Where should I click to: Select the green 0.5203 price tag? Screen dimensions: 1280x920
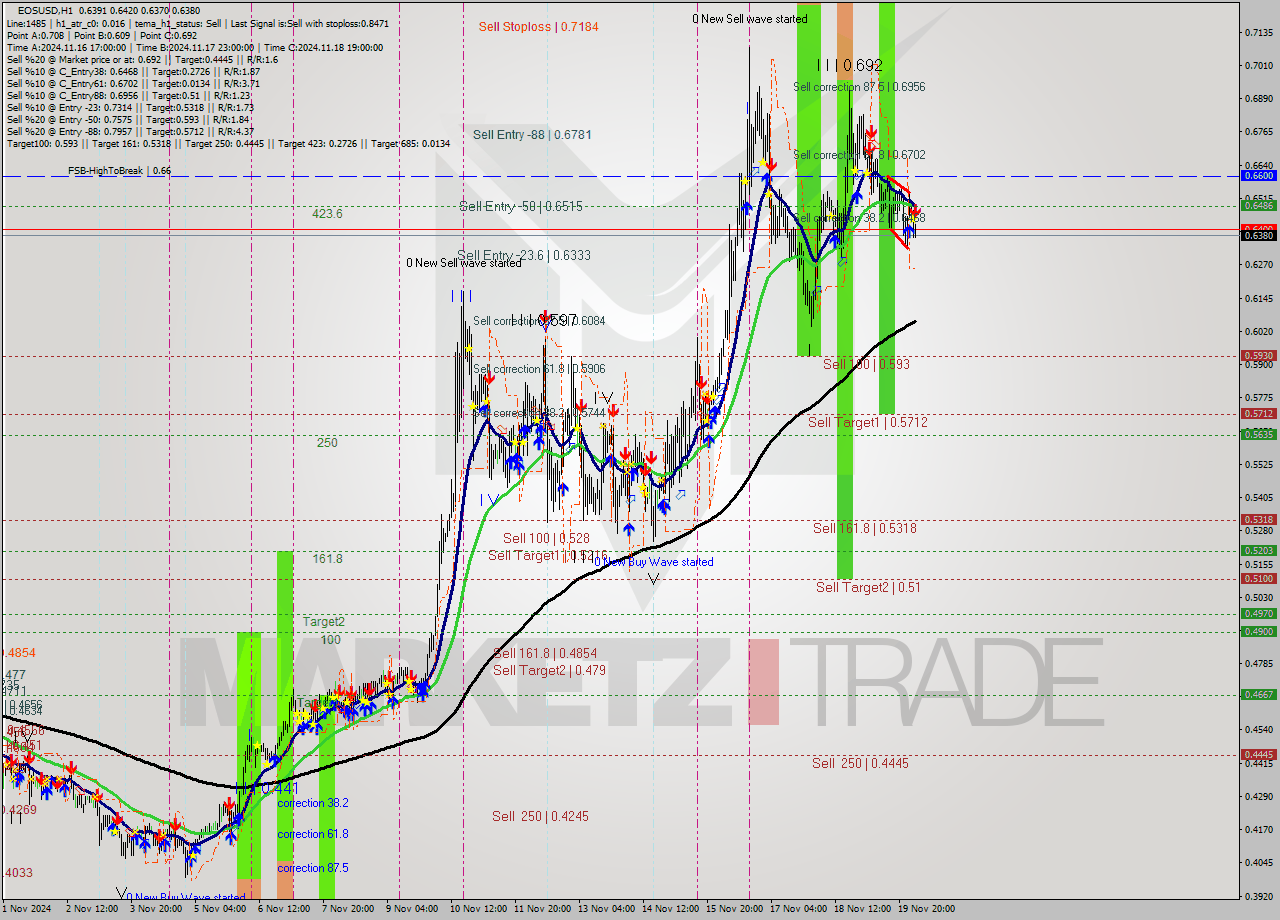coord(1257,550)
